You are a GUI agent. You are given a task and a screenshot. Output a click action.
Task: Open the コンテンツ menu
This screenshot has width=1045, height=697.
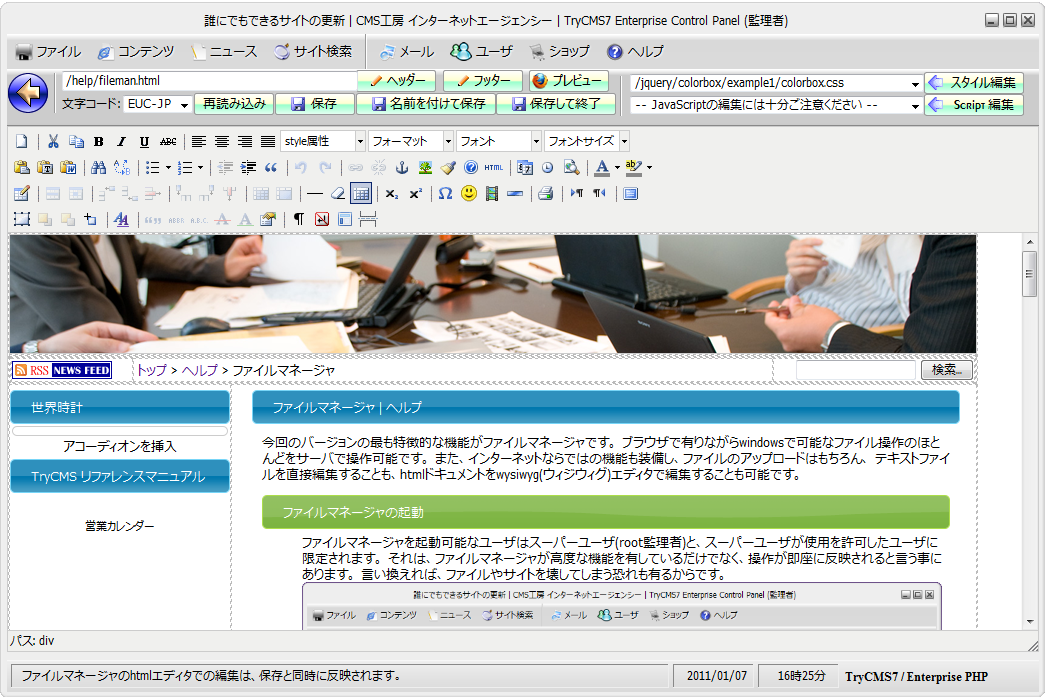[x=135, y=52]
